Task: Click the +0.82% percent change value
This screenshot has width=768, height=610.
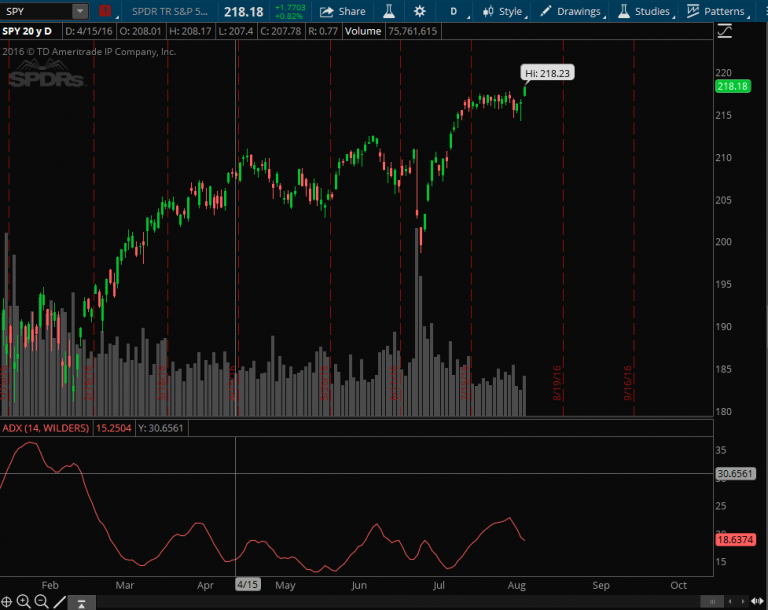Action: pos(288,16)
